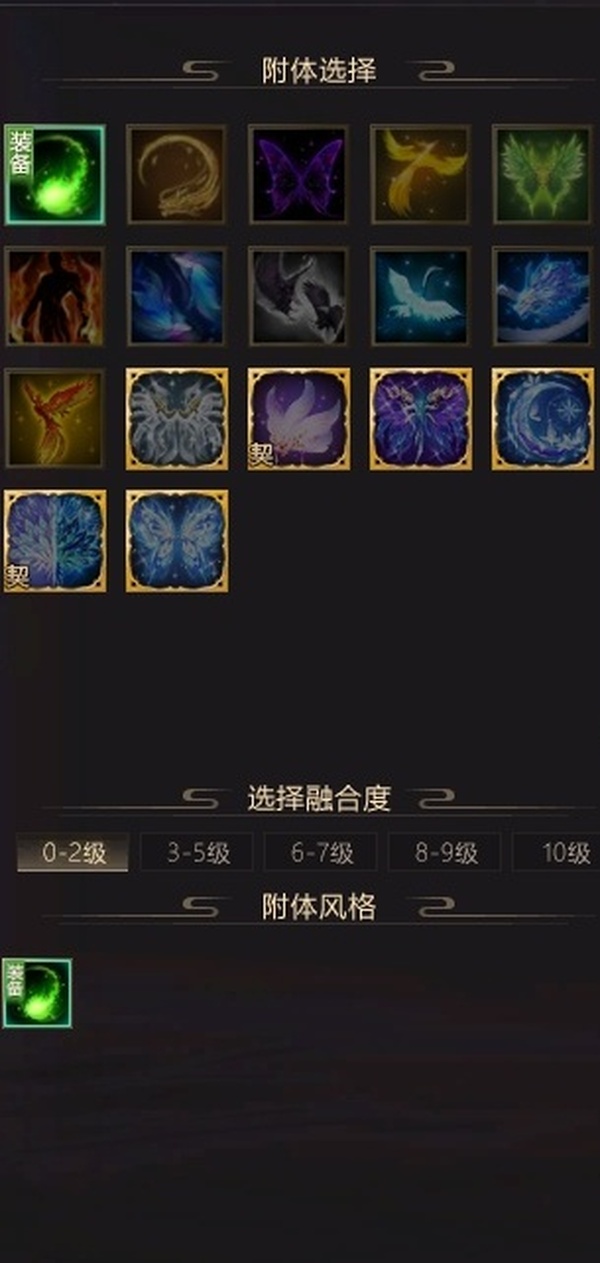Pick the gold-framed gray nine-tails icon
The height and width of the screenshot is (1263, 600).
(176, 418)
